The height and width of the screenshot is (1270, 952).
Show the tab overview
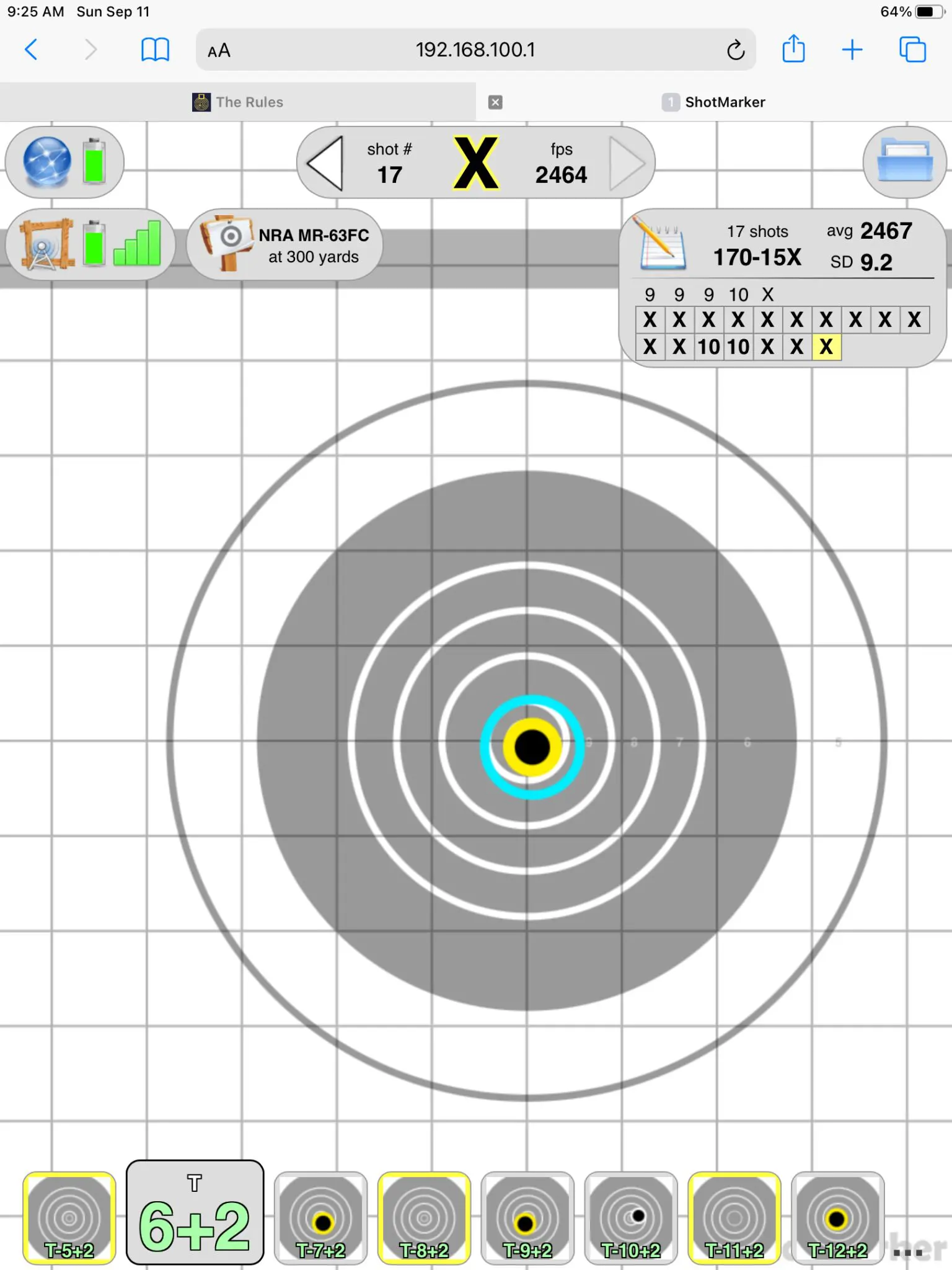point(912,50)
